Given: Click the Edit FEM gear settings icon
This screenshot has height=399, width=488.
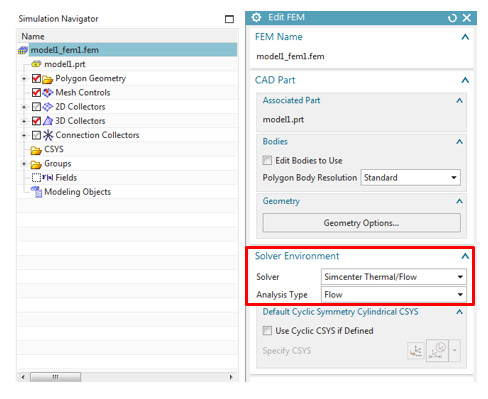Looking at the screenshot, I should (256, 17).
